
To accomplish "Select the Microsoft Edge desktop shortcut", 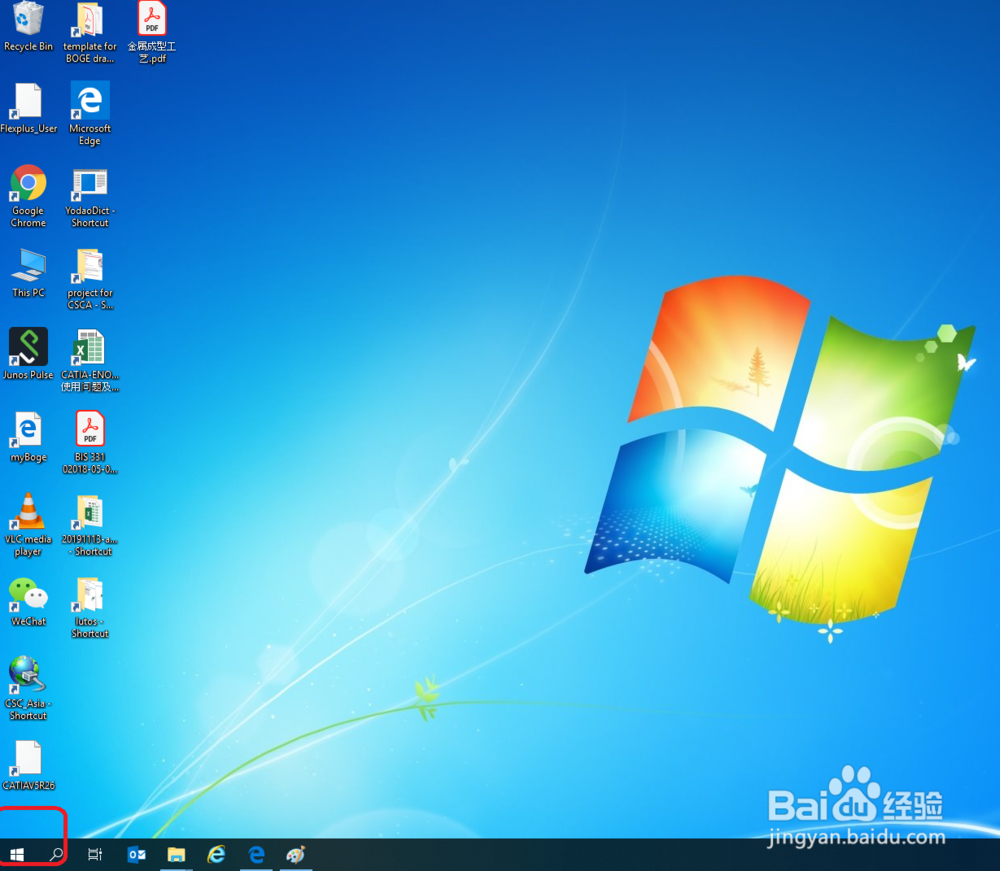I will click(x=89, y=100).
